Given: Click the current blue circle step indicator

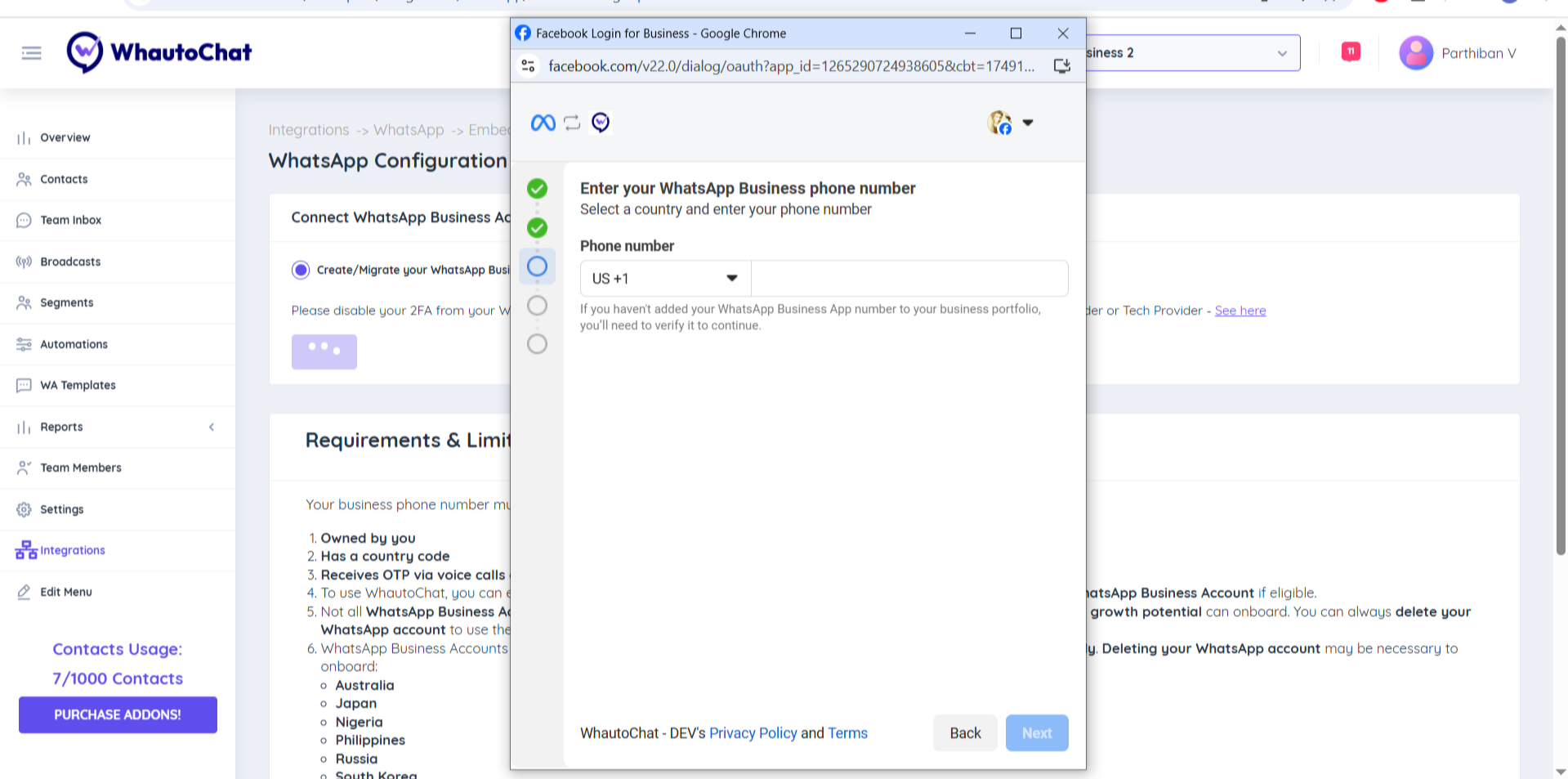Looking at the screenshot, I should 537,266.
